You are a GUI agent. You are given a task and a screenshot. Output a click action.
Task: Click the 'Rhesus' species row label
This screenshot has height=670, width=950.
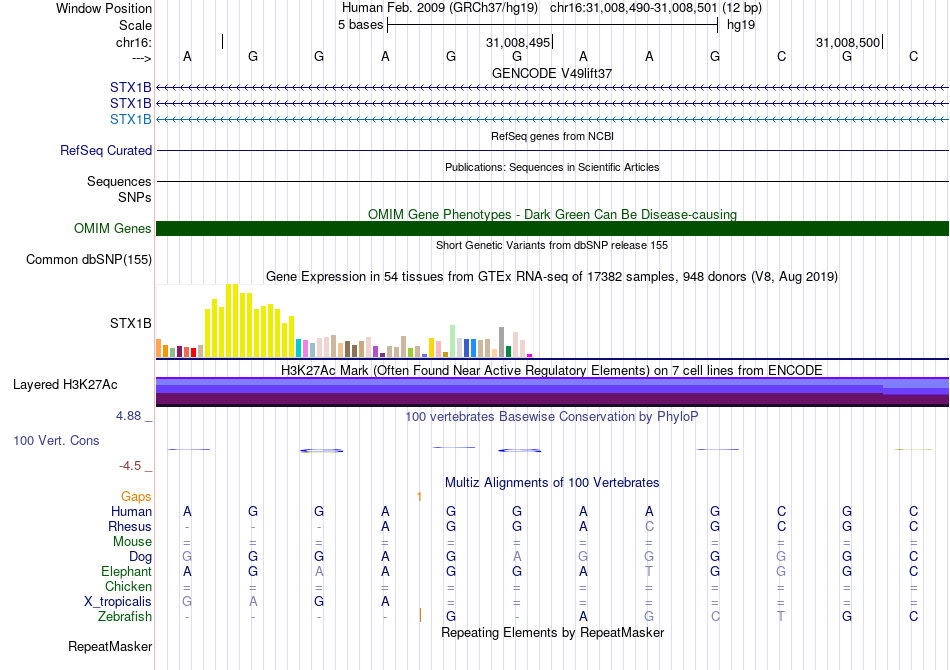[130, 526]
